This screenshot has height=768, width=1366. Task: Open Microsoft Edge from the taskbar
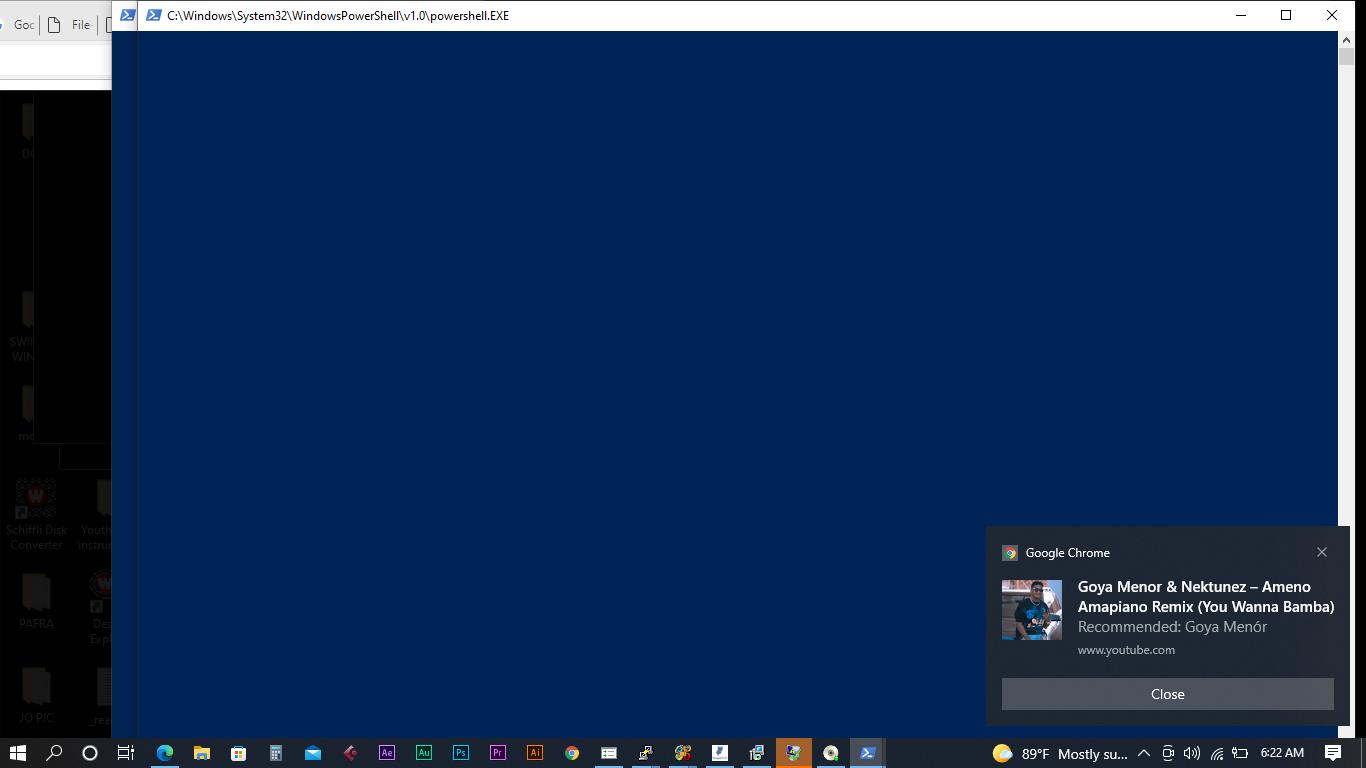click(x=165, y=753)
